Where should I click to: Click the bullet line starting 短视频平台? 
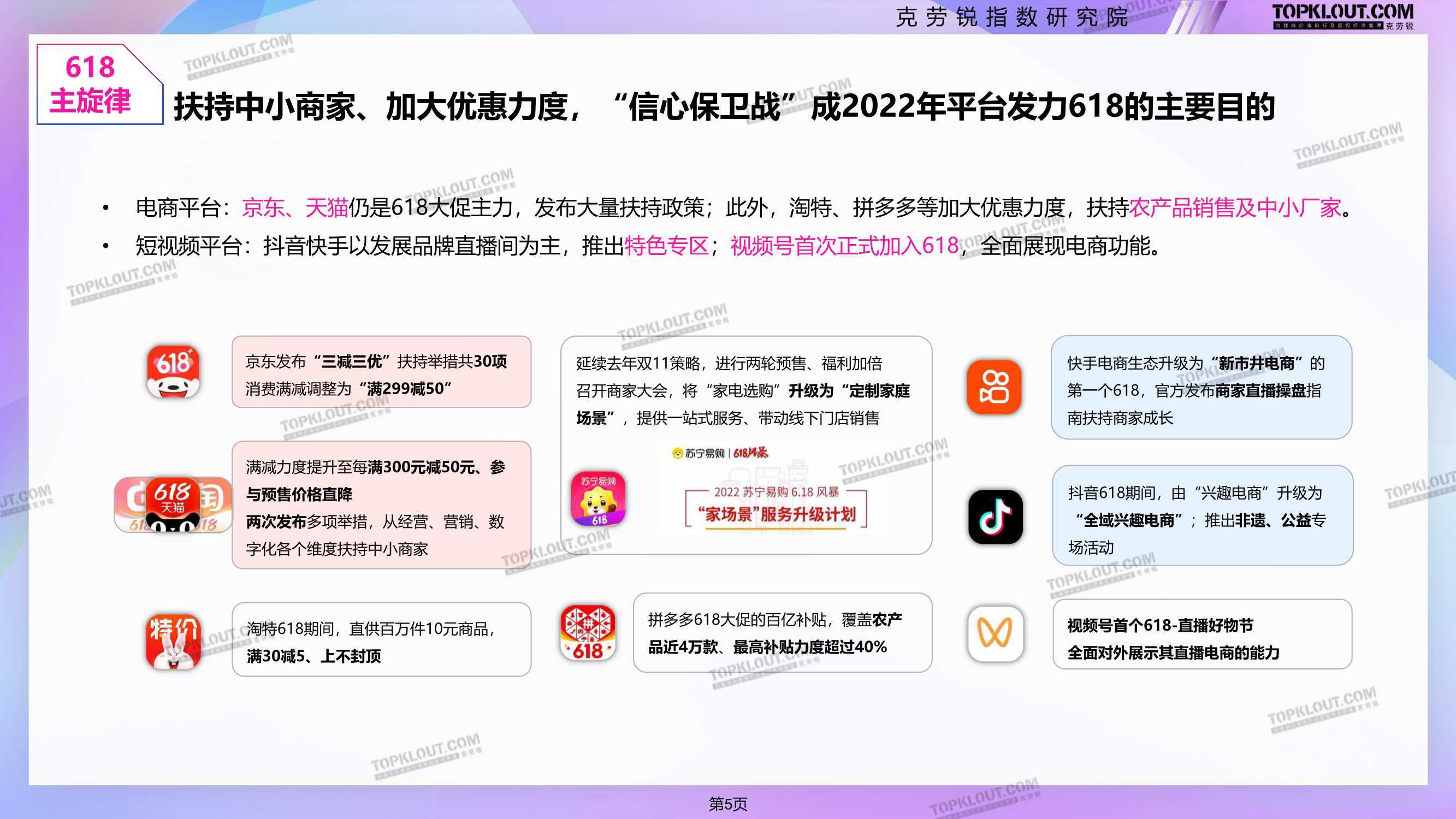(647, 246)
